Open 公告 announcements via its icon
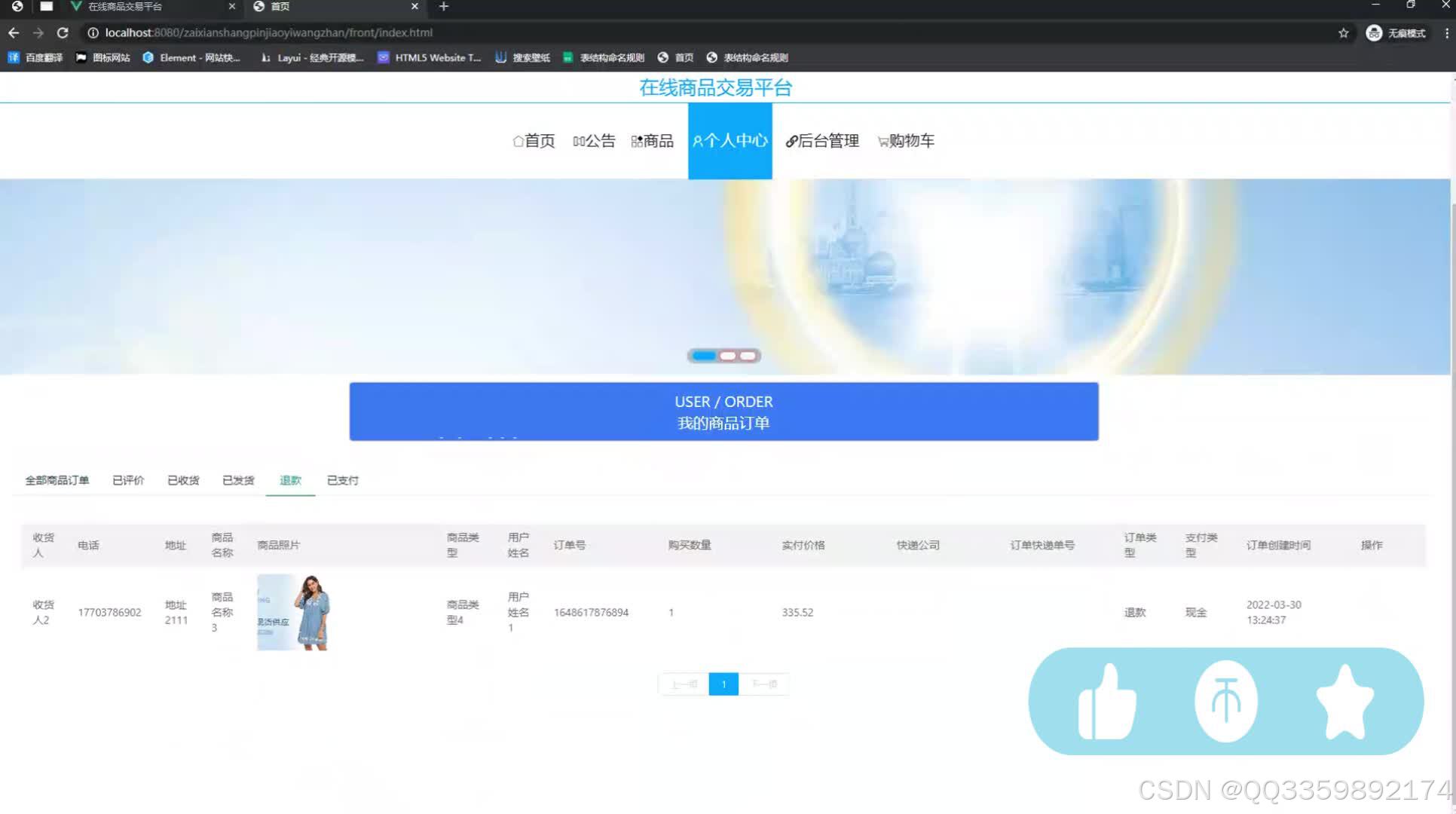Image resolution: width=1456 pixels, height=814 pixels. 578,141
